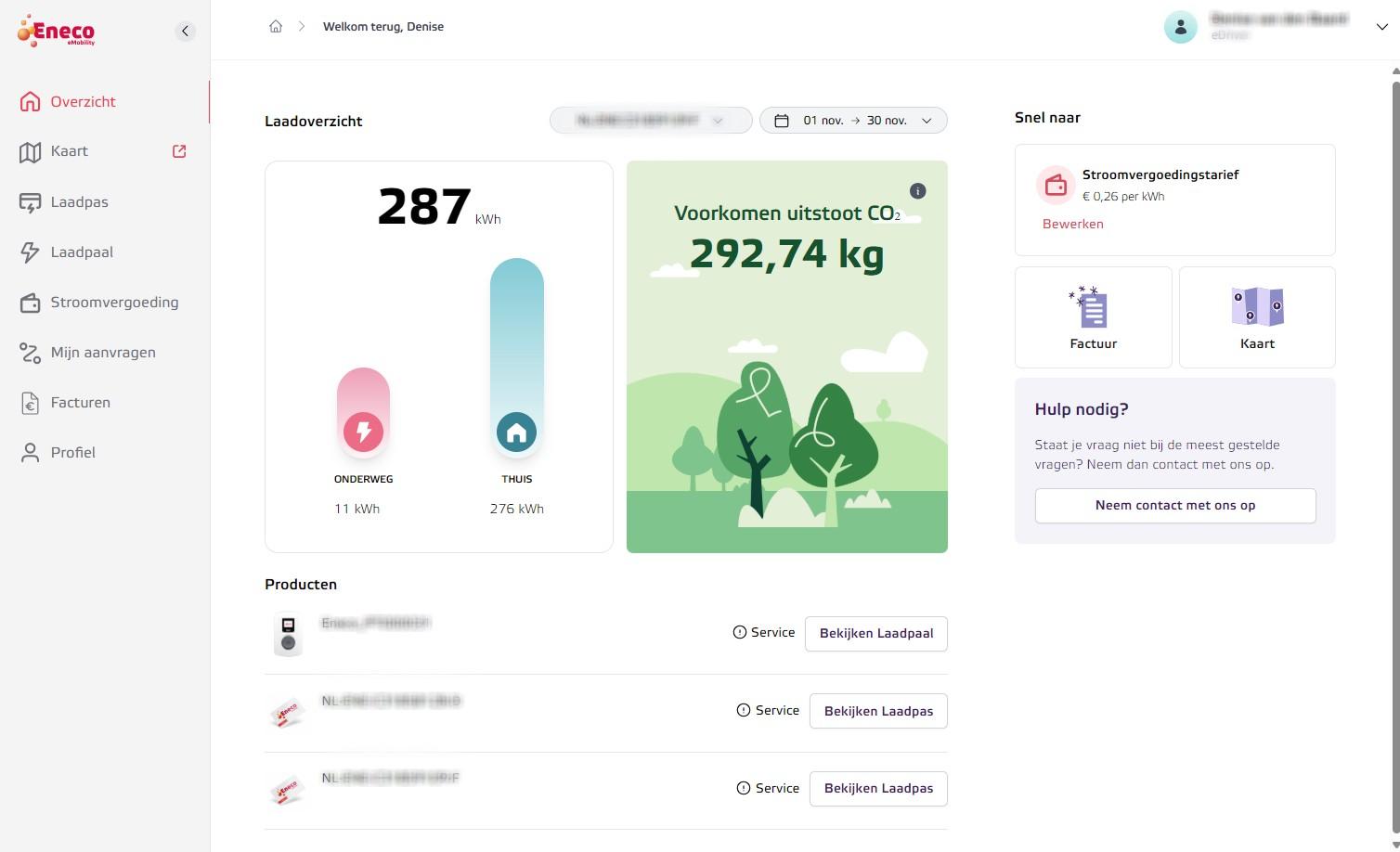Collapse the sidebar with the arrow button
Image resolution: width=1400 pixels, height=852 pixels.
coord(186,32)
